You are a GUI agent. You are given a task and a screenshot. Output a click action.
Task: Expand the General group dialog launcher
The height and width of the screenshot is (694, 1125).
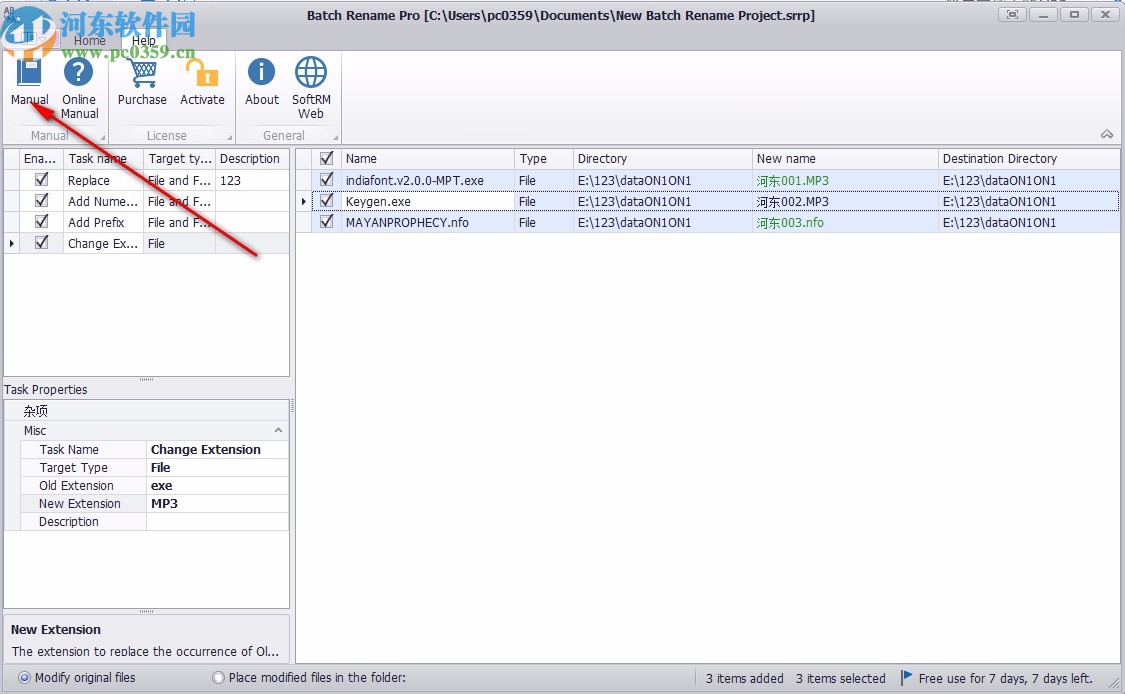point(335,137)
